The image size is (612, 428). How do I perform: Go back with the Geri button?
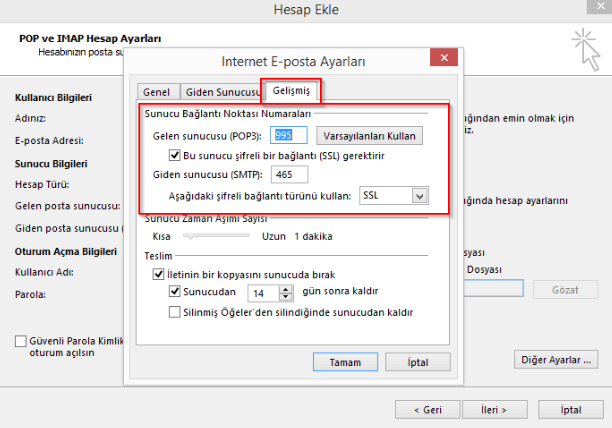429,409
